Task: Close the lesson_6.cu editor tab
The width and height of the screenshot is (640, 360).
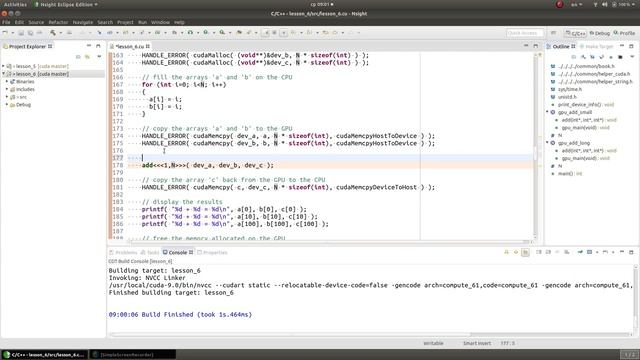Action: click(x=148, y=47)
